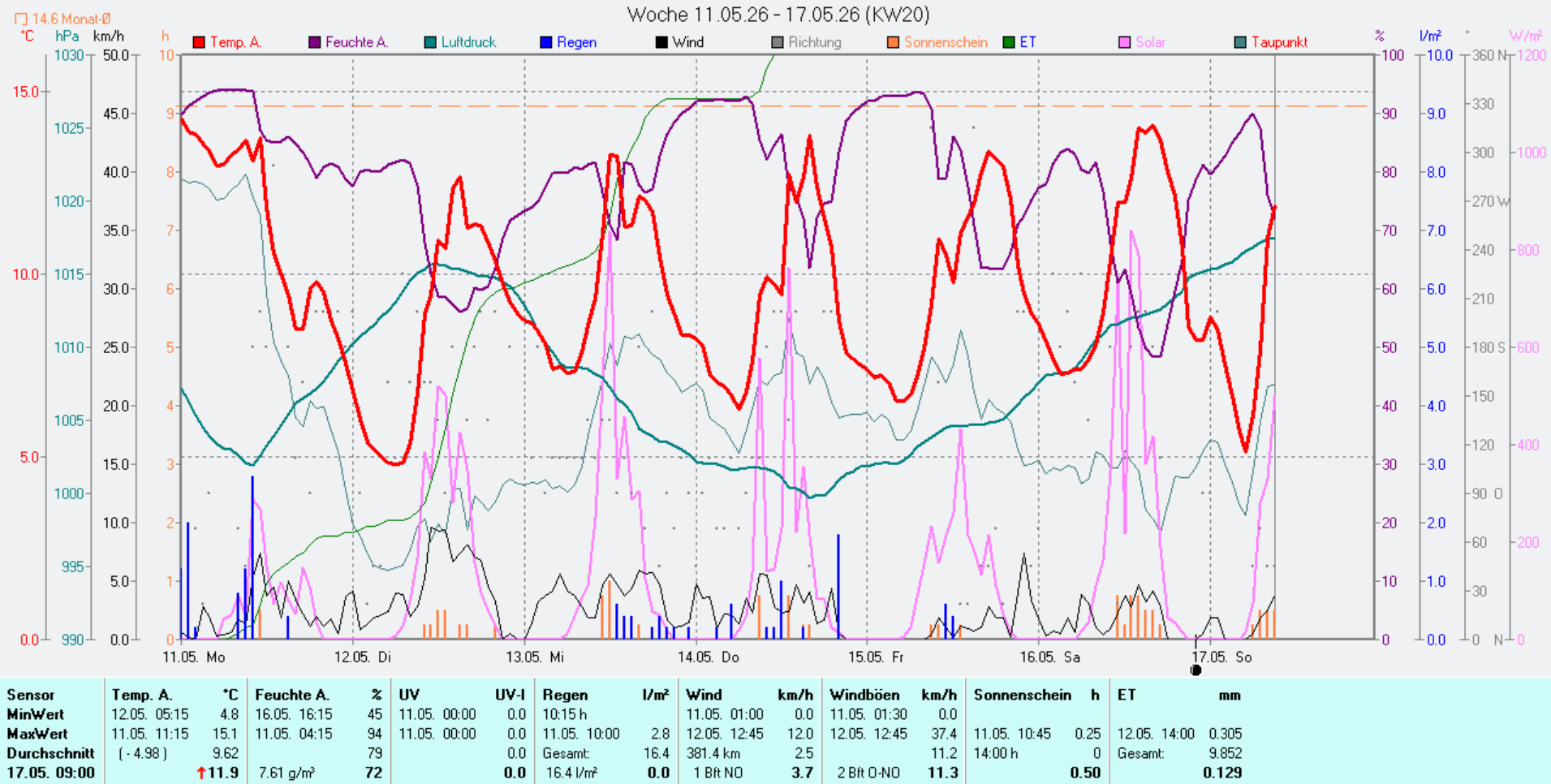
Task: Click the current temperature value 11.9
Action: [x=223, y=773]
